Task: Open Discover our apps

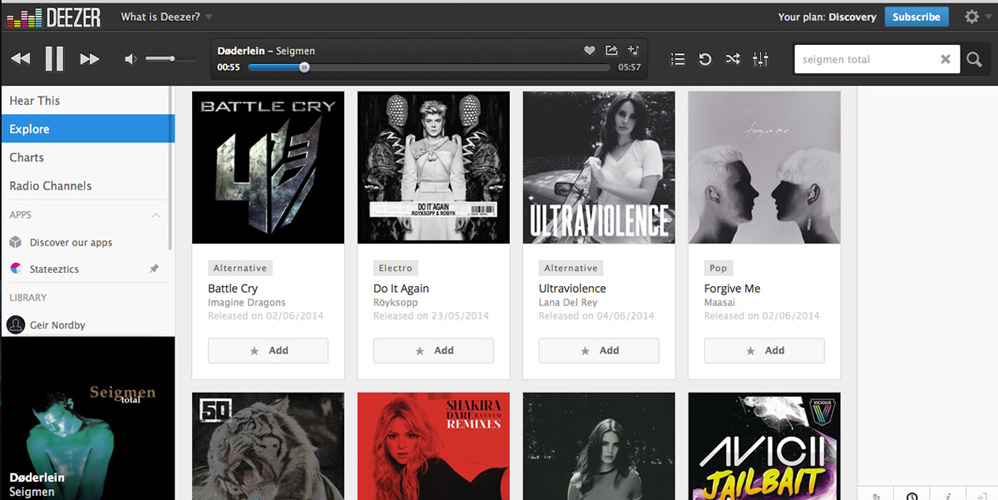Action: (71, 242)
